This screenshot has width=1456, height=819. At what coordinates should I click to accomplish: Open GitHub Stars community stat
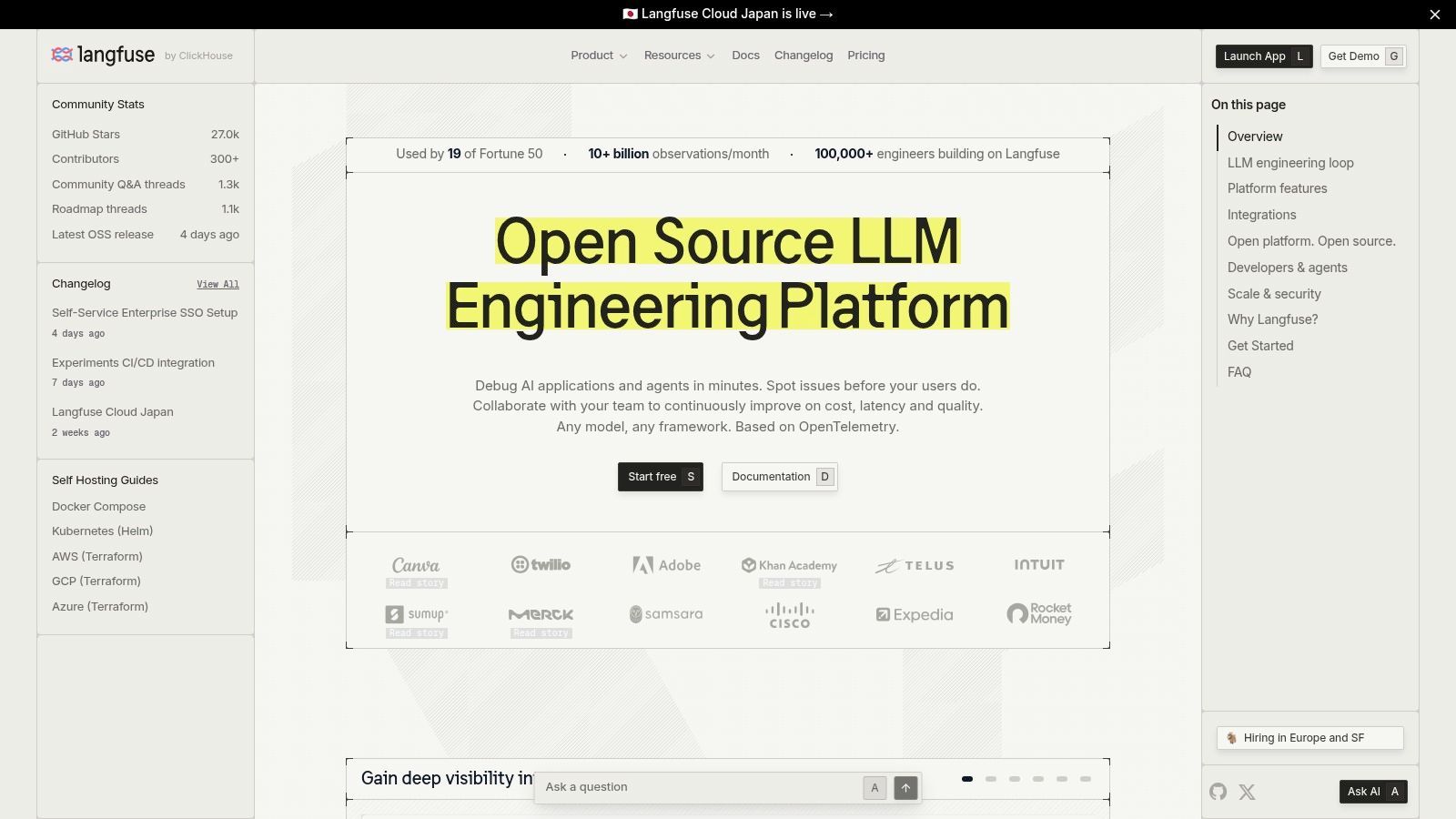(x=146, y=135)
